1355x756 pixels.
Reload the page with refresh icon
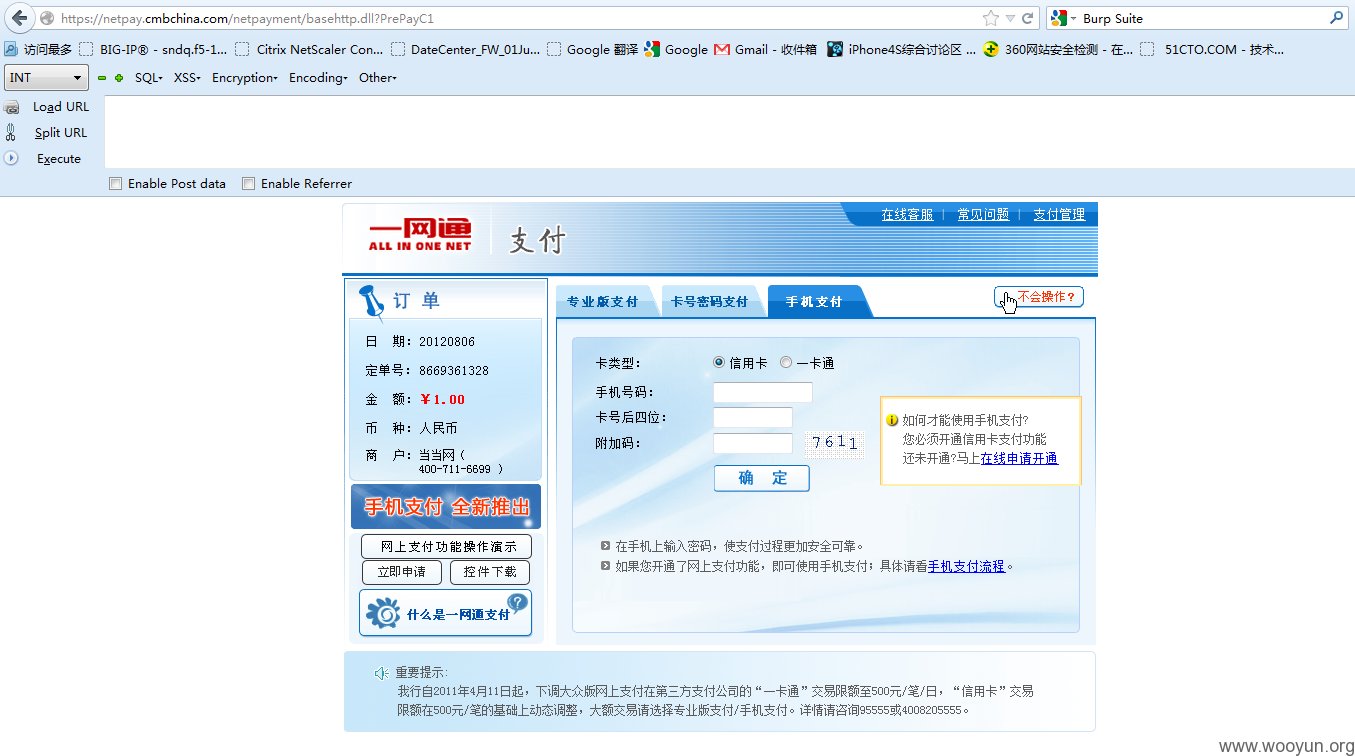(1027, 18)
